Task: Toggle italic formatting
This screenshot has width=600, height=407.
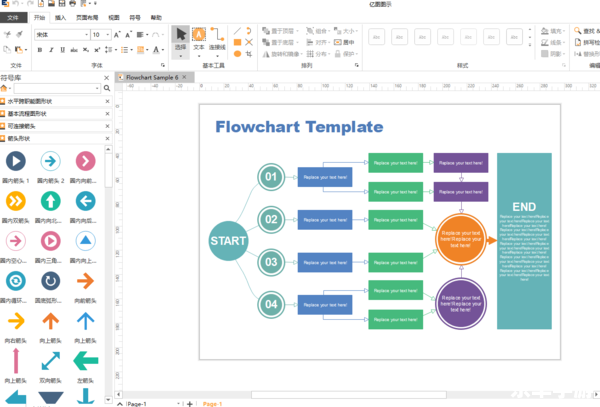Action: (x=51, y=50)
